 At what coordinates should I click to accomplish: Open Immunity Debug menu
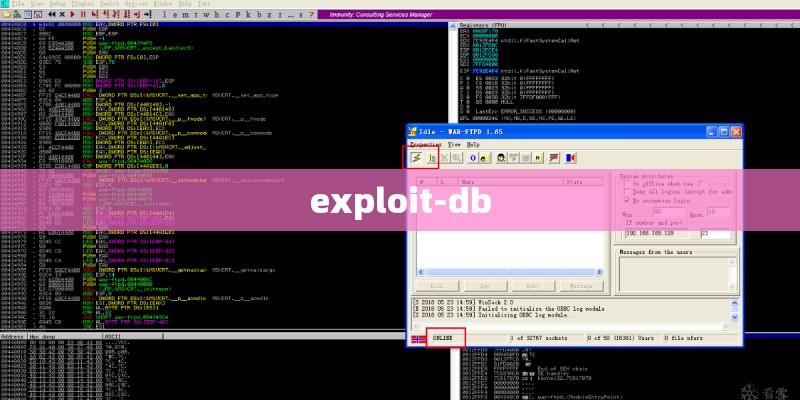[58, 4]
